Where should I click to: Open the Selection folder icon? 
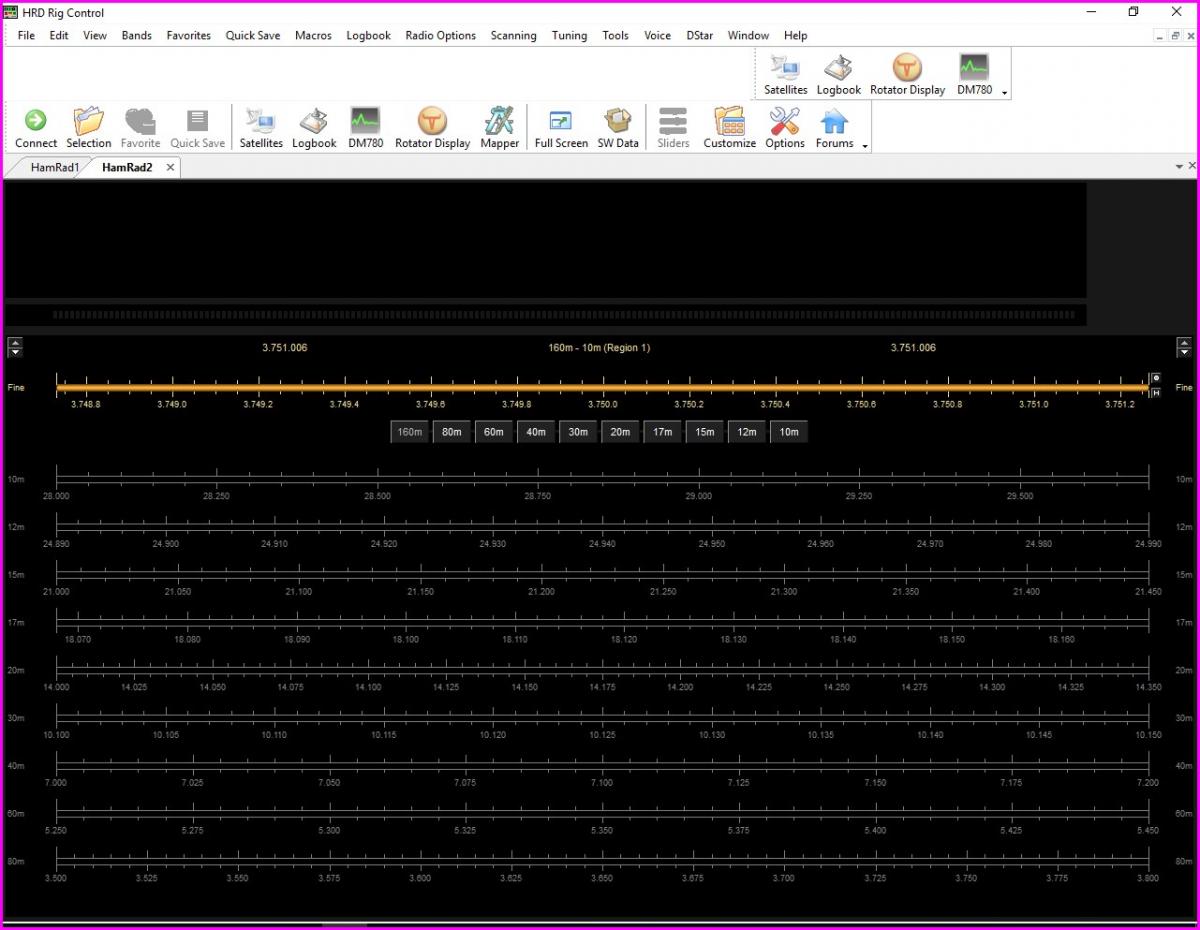89,122
